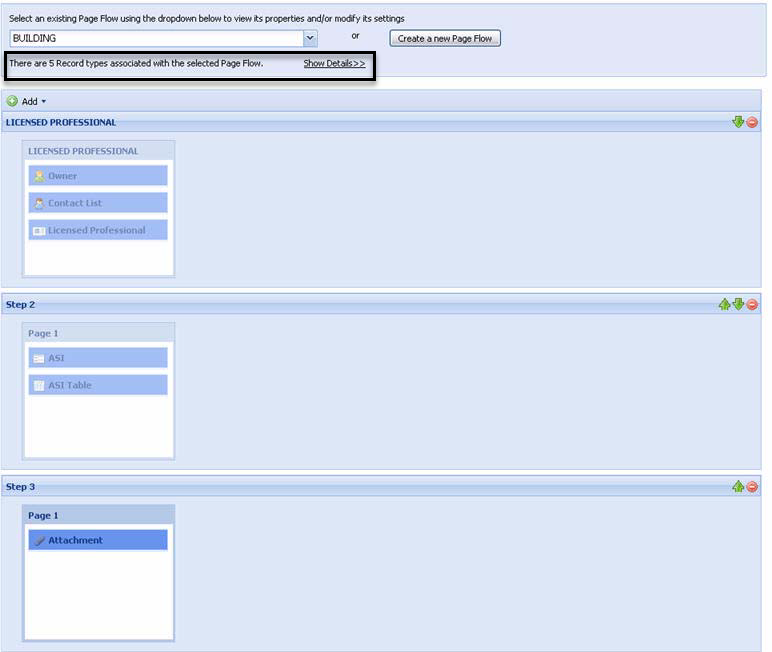This screenshot has width=772, height=652.
Task: Click Create a new Page Flow
Action: 445,39
